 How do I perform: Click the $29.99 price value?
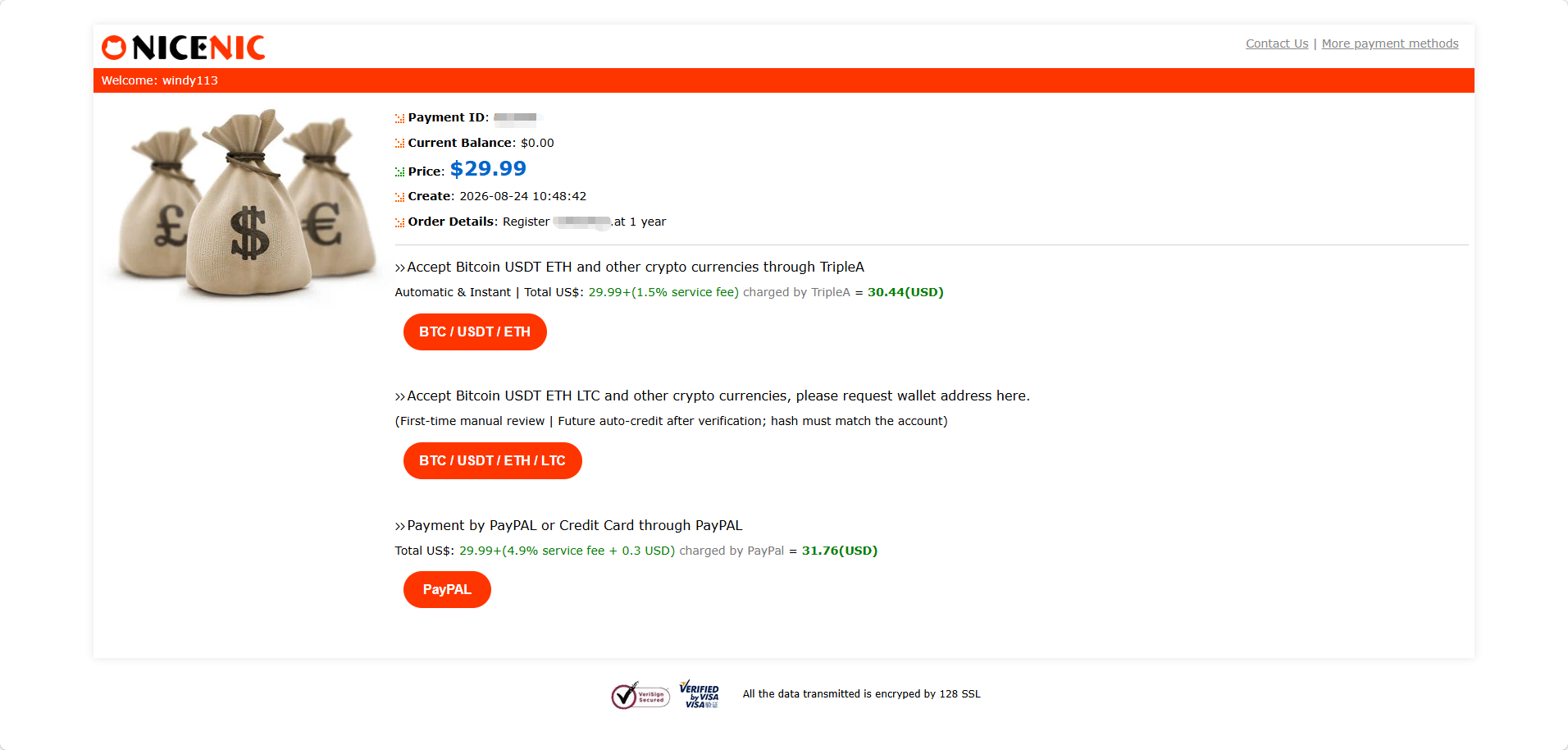[488, 168]
